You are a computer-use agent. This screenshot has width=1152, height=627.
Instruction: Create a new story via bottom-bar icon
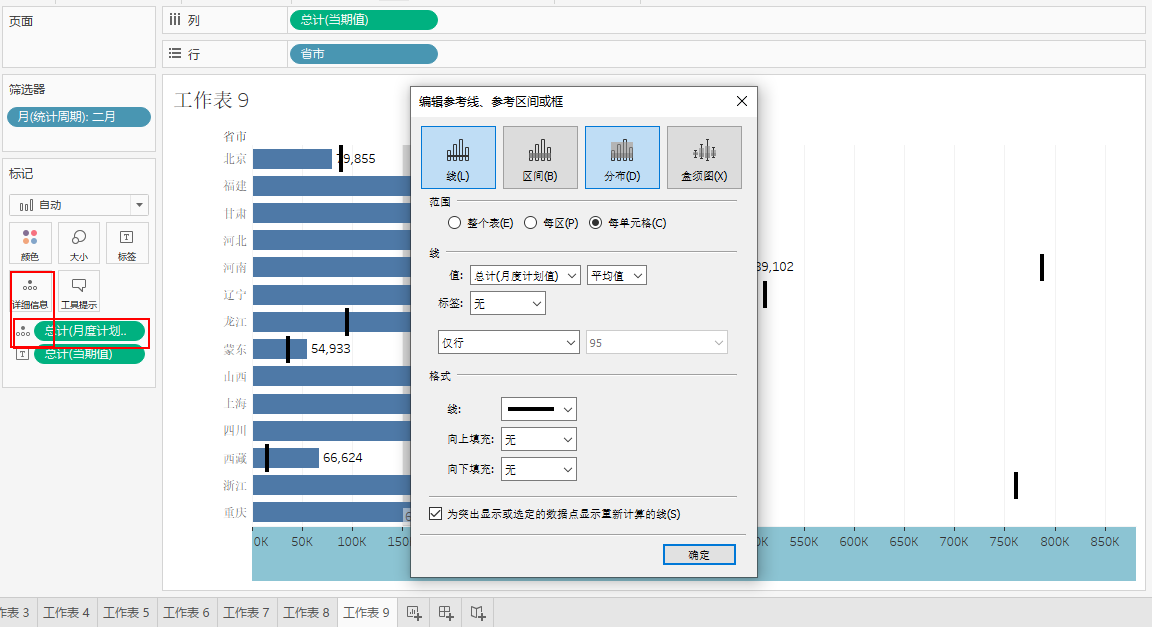(477, 611)
